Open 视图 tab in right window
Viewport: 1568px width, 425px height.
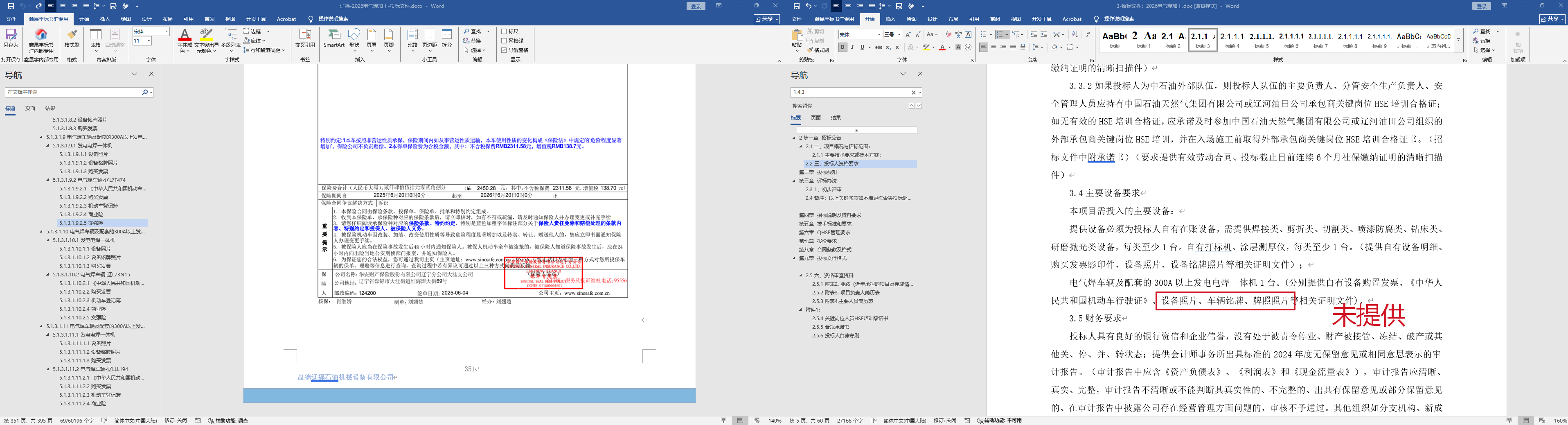click(x=1016, y=19)
